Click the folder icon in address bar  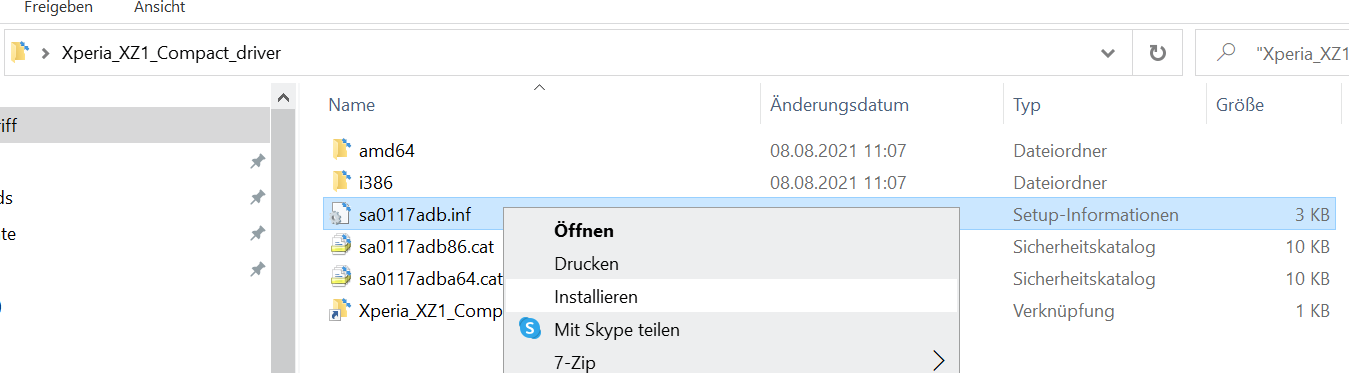(19, 53)
